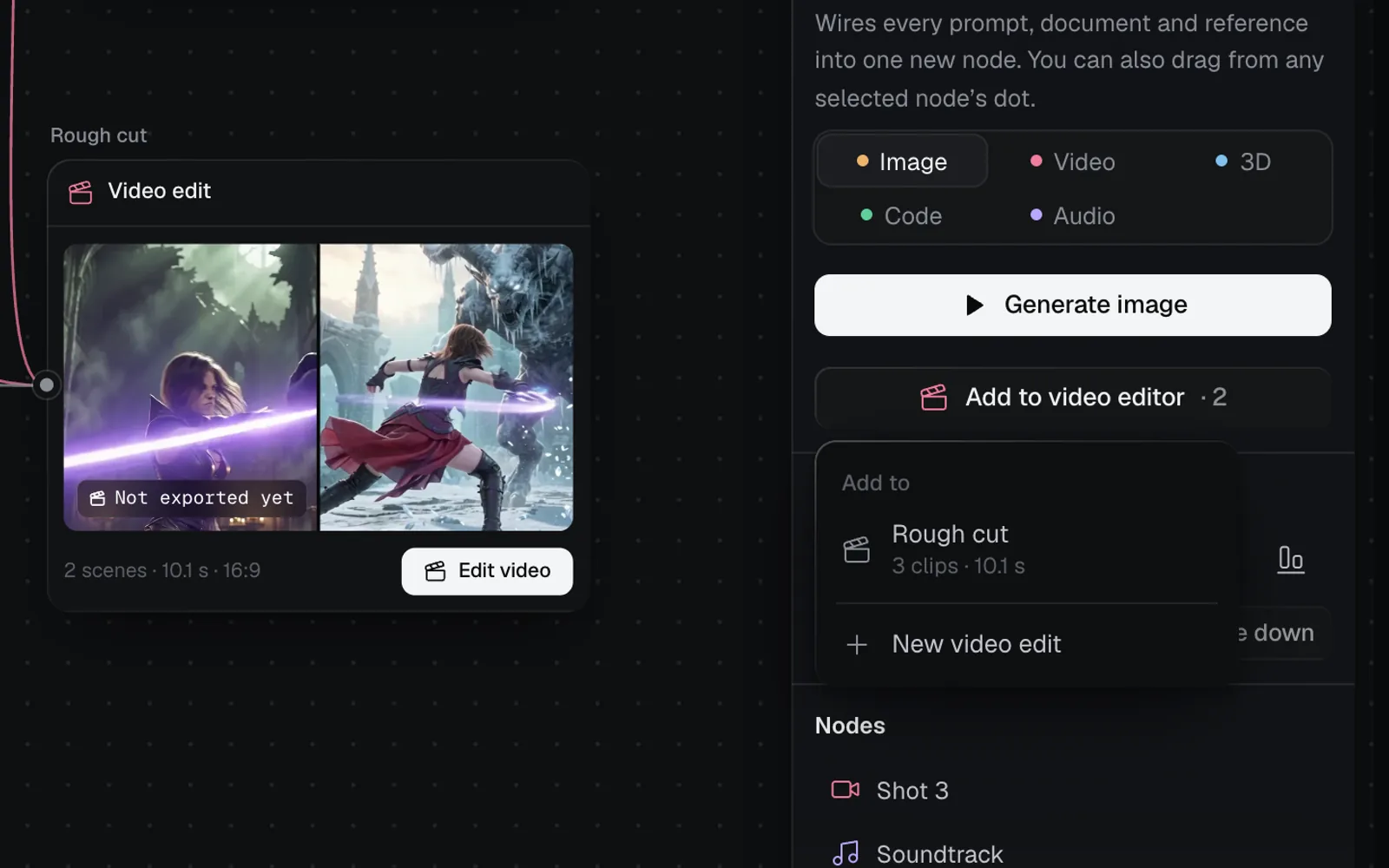Click the plus icon beside New video edit

click(857, 644)
